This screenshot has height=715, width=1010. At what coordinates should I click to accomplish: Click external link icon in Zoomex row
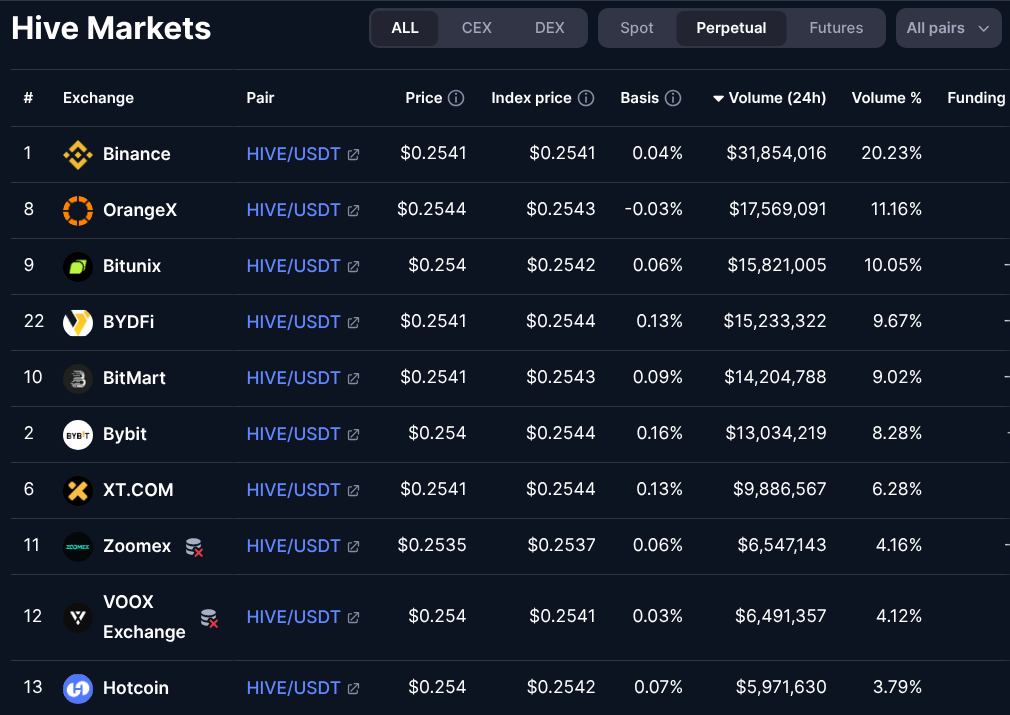point(353,547)
